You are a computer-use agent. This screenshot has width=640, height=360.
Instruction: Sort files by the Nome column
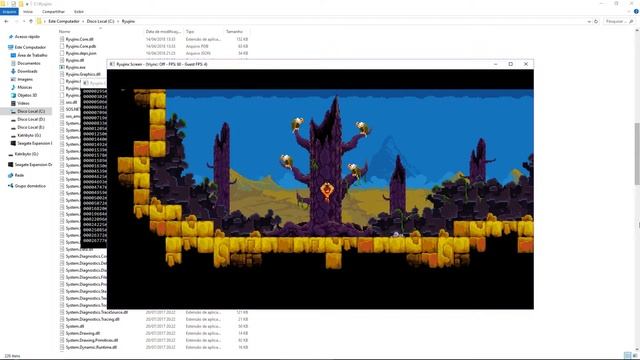64,31
